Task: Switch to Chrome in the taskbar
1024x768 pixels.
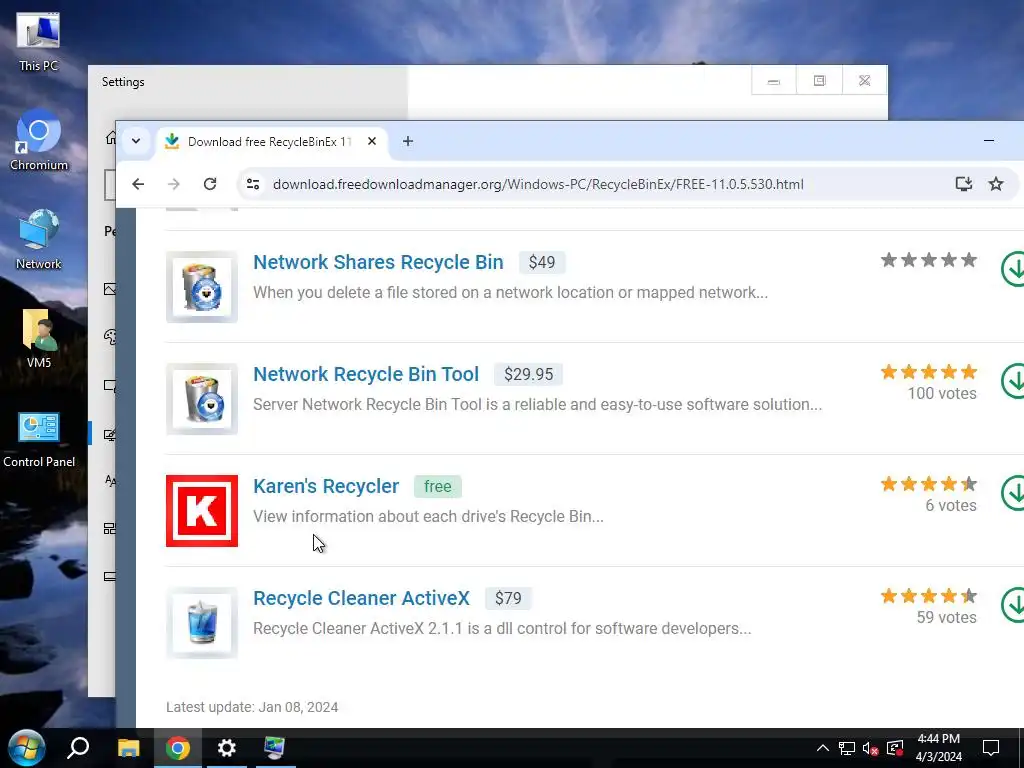Action: (x=178, y=748)
